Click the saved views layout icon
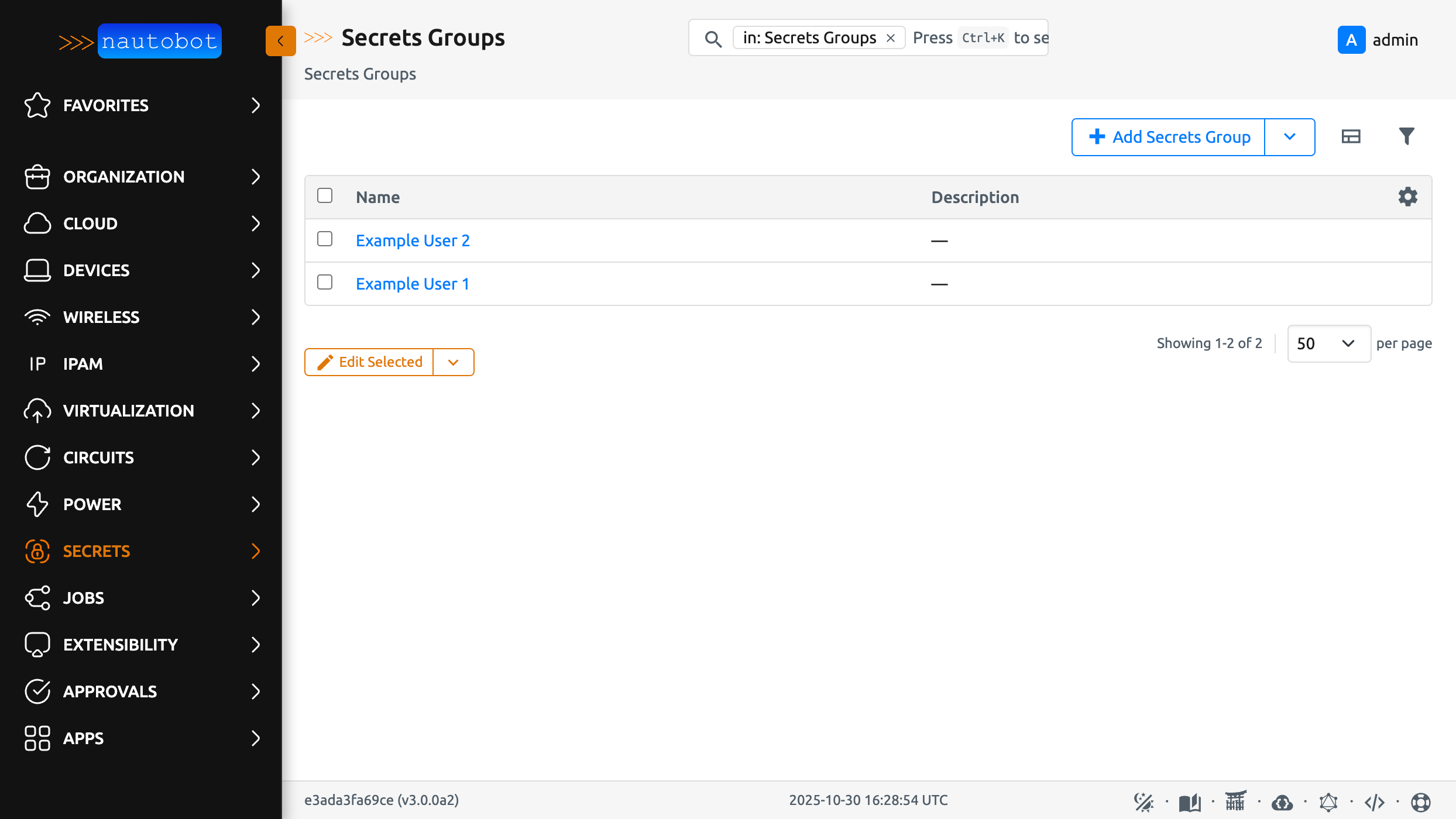The height and width of the screenshot is (819, 1456). pos(1351,136)
